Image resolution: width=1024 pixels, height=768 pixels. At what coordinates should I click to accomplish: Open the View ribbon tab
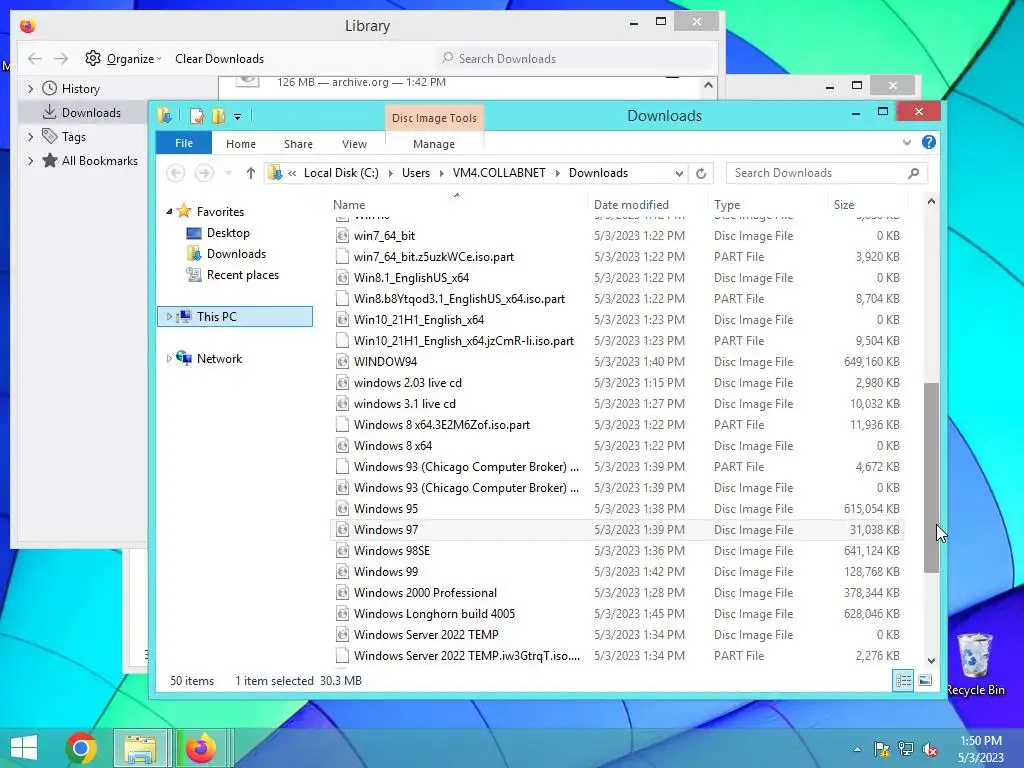(x=355, y=144)
